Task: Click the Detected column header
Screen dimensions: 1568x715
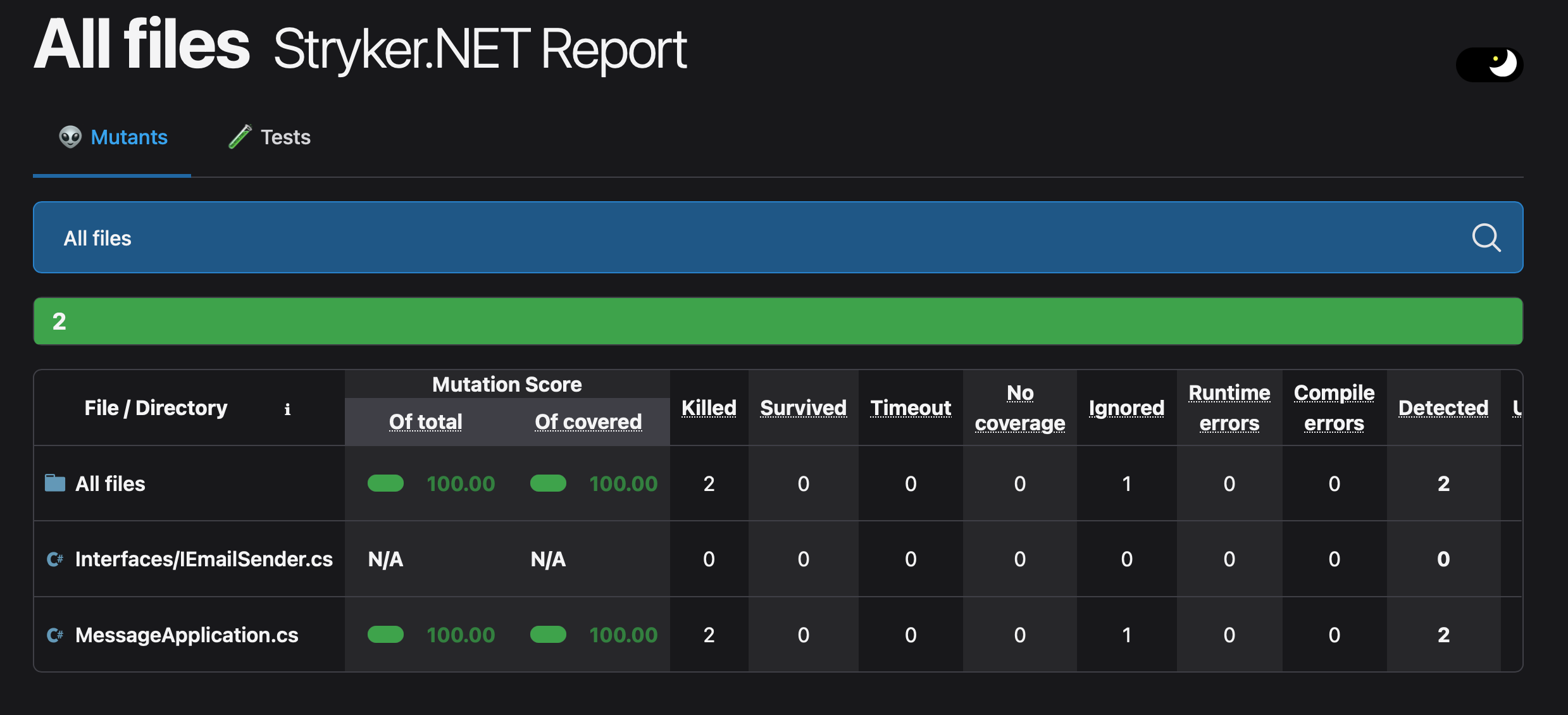Action: 1443,408
